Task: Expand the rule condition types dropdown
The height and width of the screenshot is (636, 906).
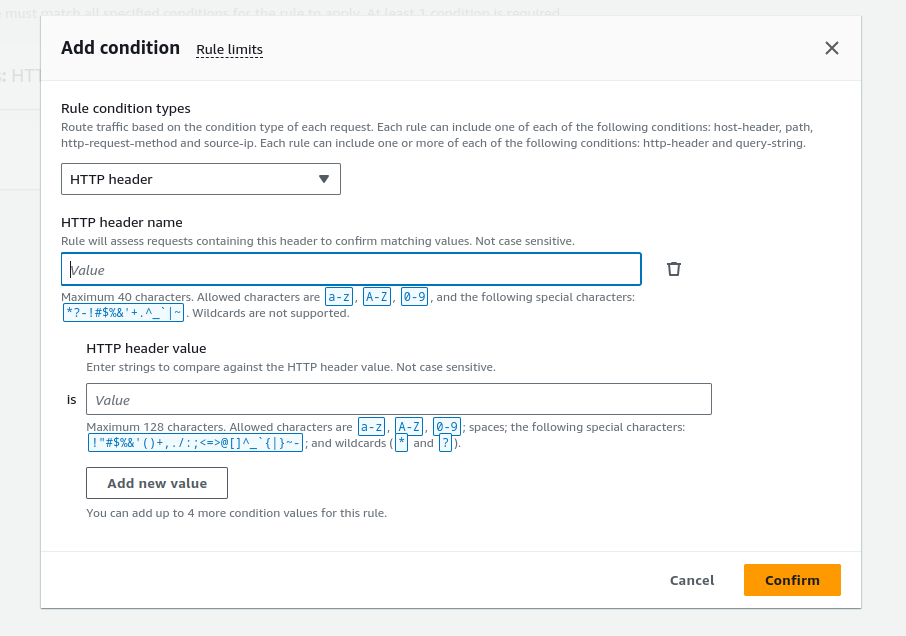Action: click(200, 179)
